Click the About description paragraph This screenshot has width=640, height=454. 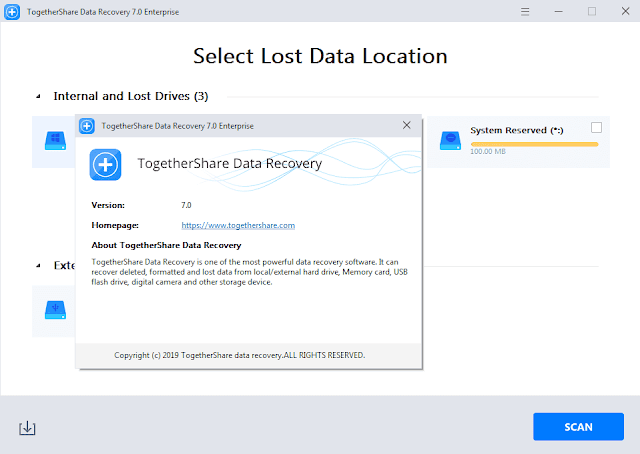(x=249, y=272)
